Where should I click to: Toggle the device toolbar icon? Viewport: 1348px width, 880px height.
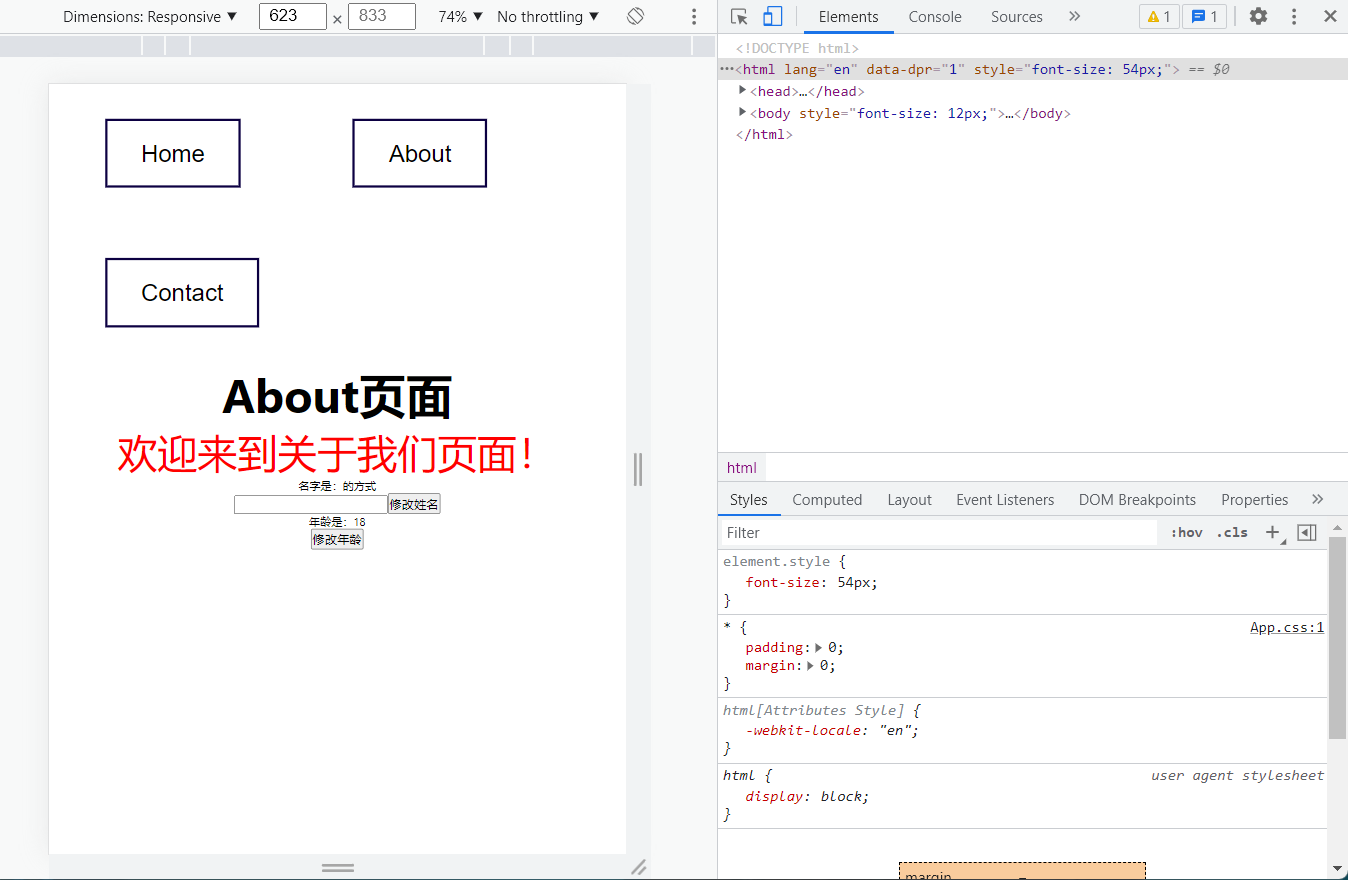(772, 17)
